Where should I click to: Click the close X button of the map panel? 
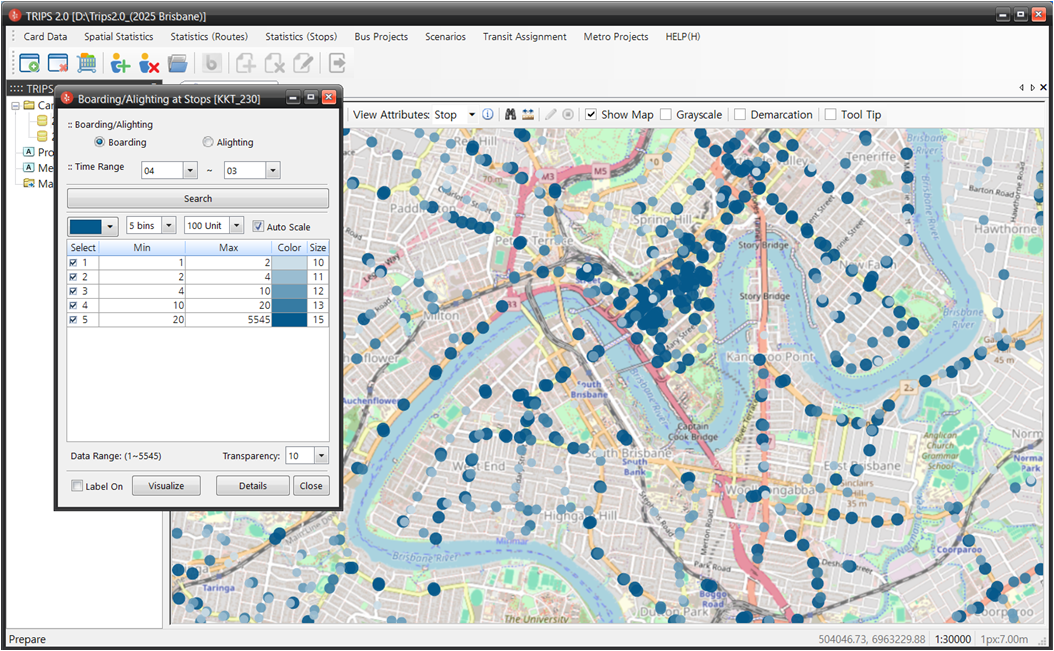pos(1043,87)
